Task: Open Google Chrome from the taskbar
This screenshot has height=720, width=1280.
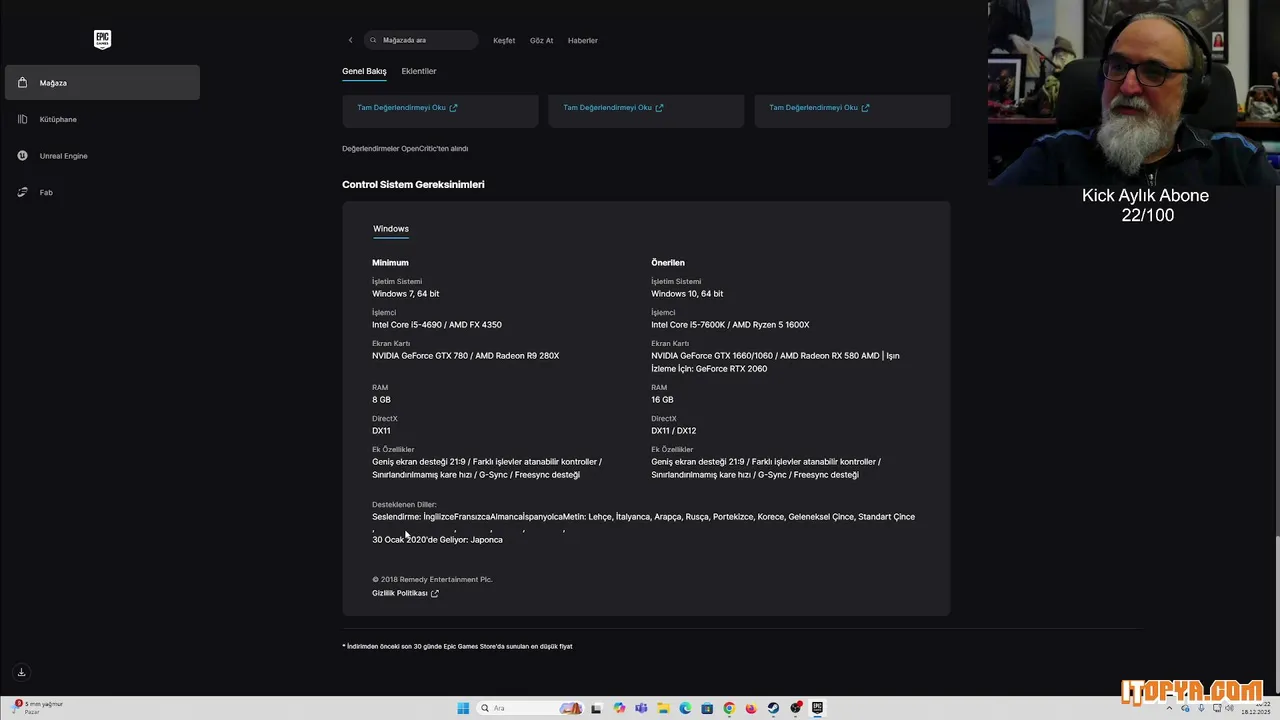Action: [729, 708]
